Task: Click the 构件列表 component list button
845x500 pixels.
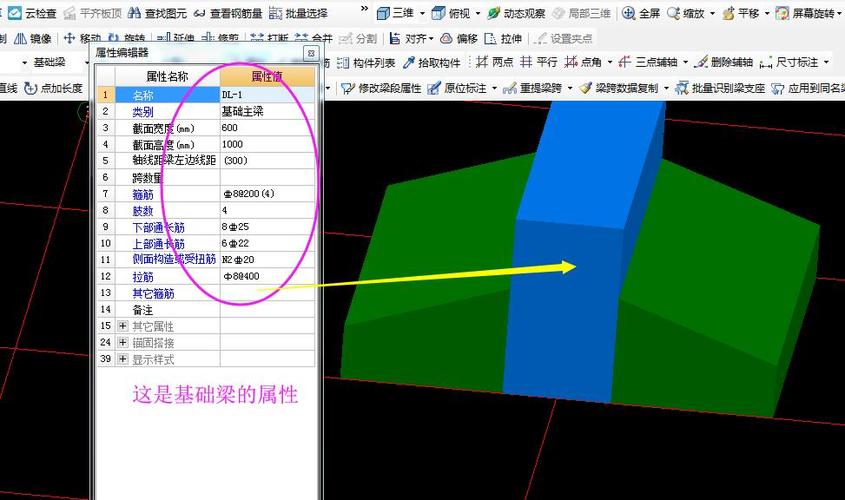Action: click(x=365, y=63)
